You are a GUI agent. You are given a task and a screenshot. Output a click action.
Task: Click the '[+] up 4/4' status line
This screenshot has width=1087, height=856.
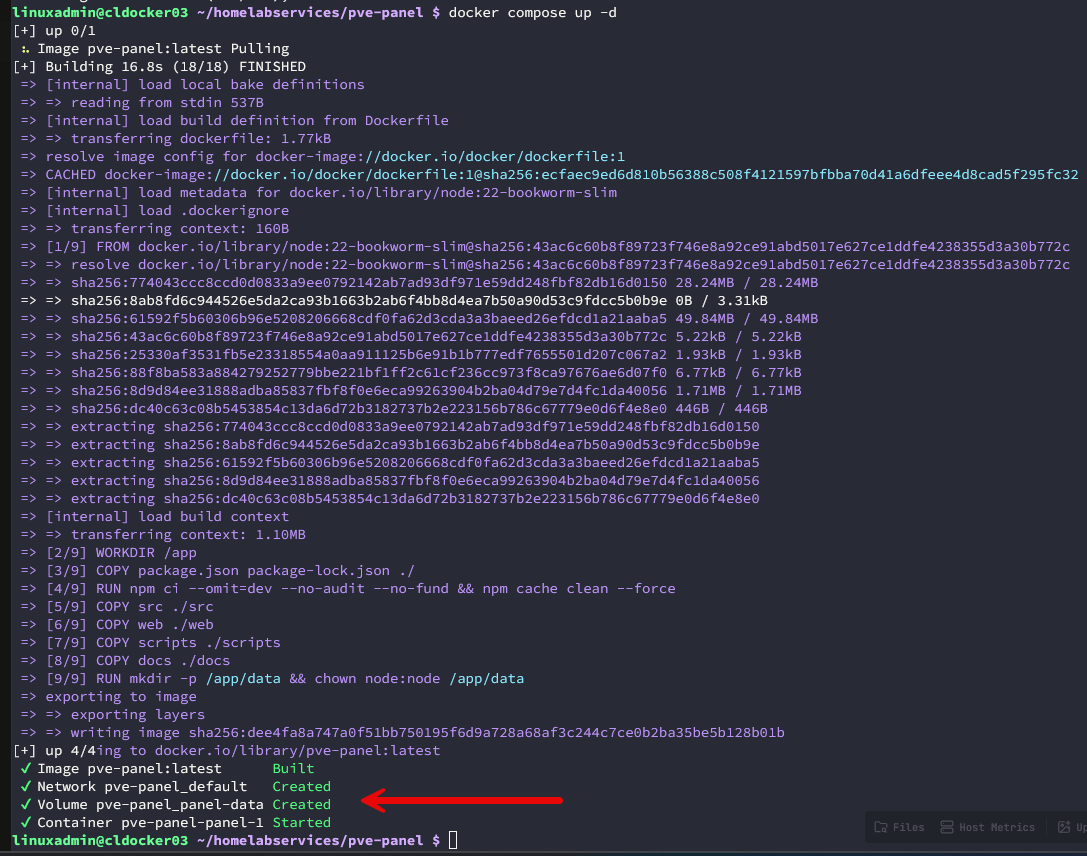[x=226, y=751]
